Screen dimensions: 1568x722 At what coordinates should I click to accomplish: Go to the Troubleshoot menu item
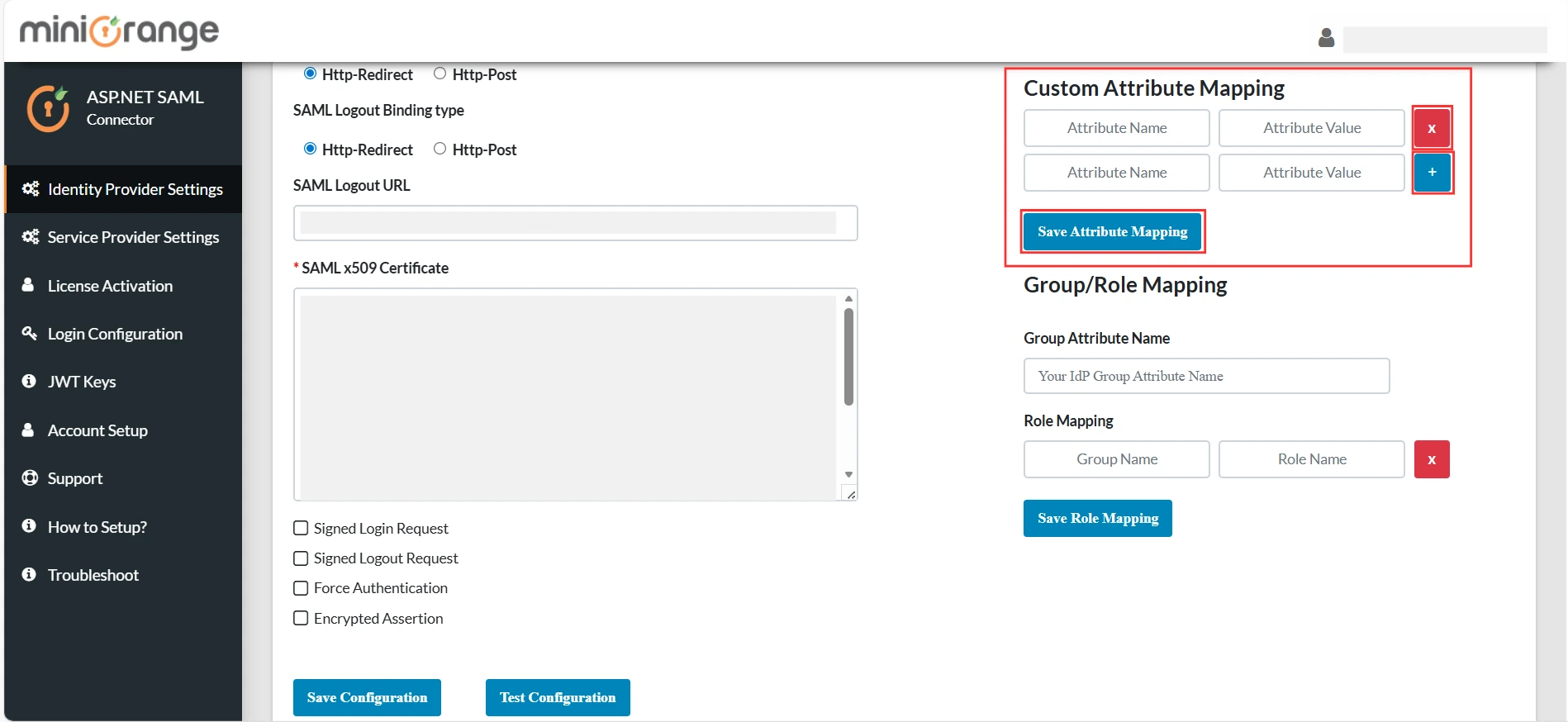(x=93, y=575)
